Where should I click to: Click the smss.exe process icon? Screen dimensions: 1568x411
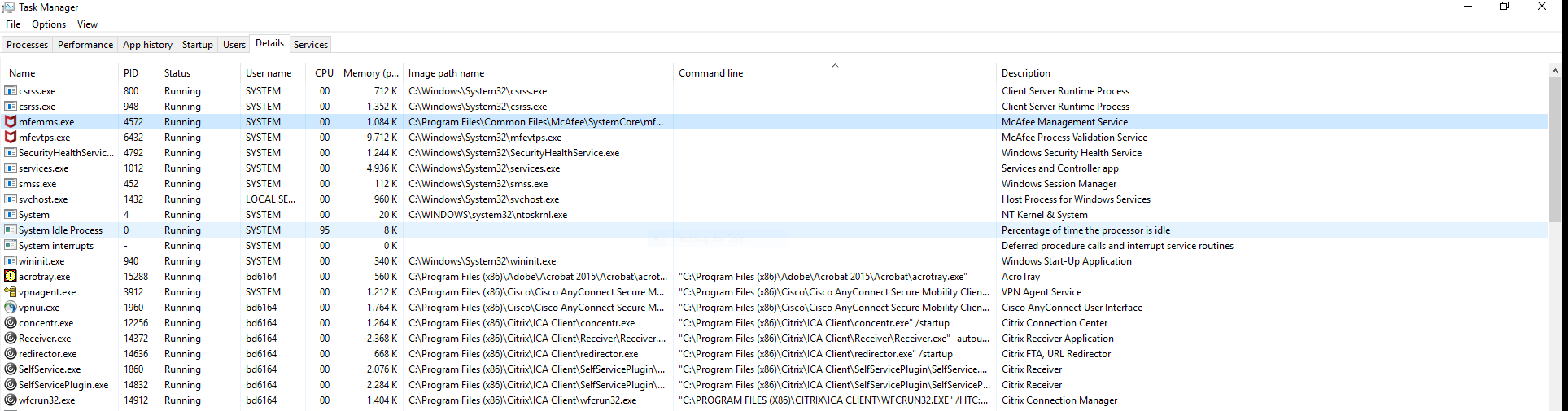(x=11, y=184)
